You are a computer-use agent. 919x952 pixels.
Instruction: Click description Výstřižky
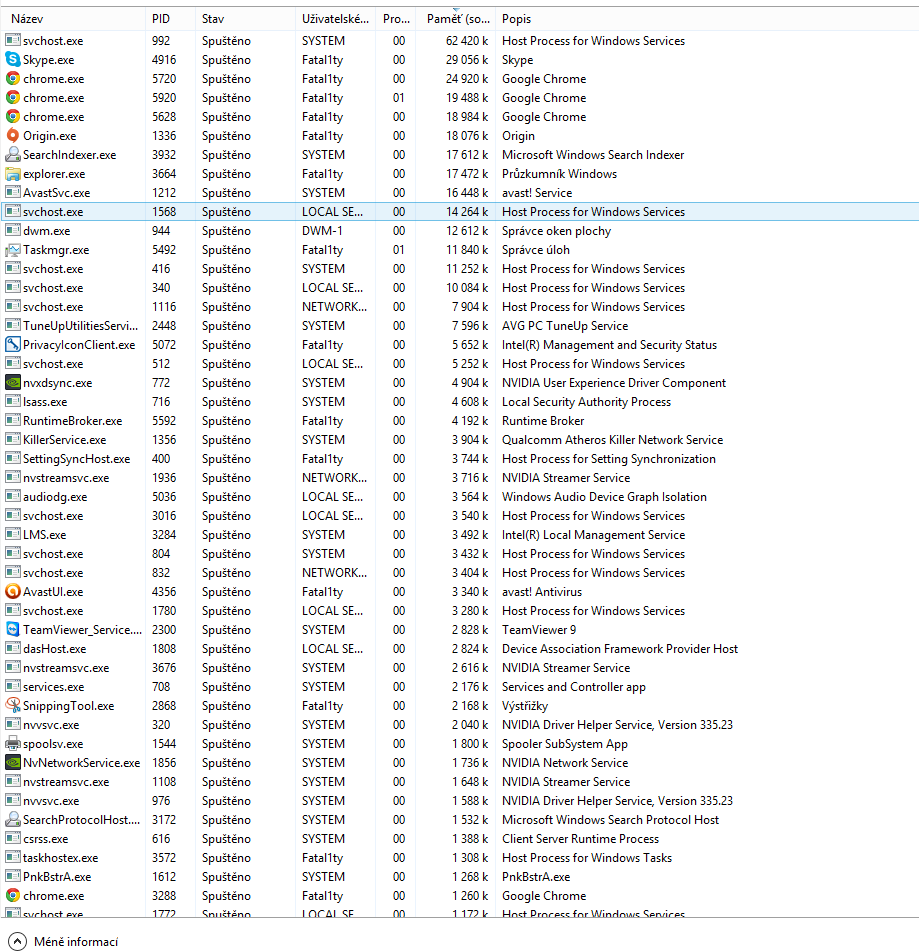coord(524,706)
